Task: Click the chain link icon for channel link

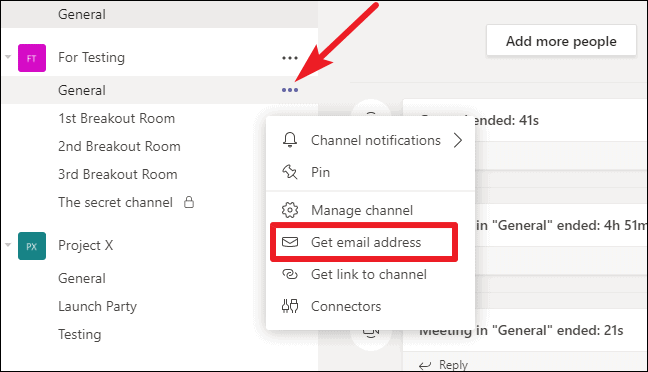Action: coord(290,274)
